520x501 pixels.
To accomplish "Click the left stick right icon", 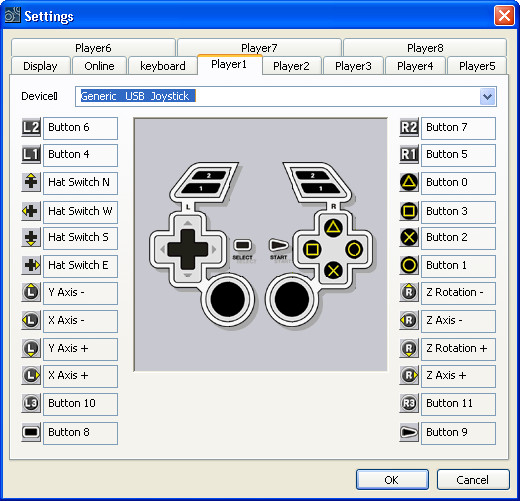I will [x=31, y=375].
